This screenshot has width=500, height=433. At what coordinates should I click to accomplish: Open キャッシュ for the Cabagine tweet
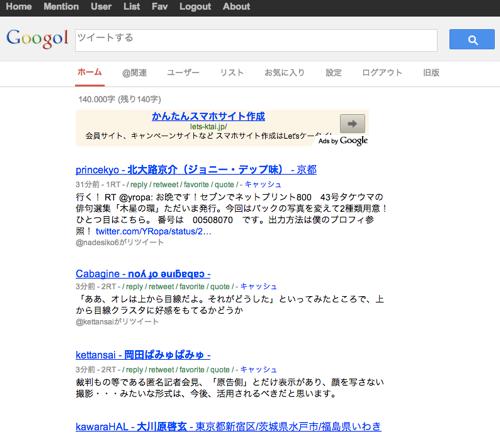click(x=258, y=286)
